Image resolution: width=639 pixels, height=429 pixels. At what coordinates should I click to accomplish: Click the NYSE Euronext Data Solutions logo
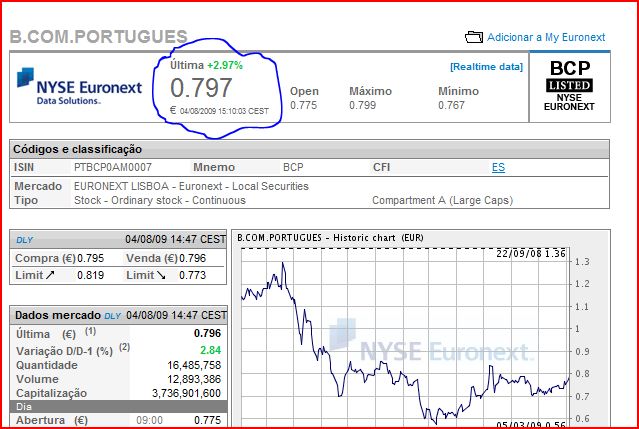pyautogui.click(x=79, y=86)
